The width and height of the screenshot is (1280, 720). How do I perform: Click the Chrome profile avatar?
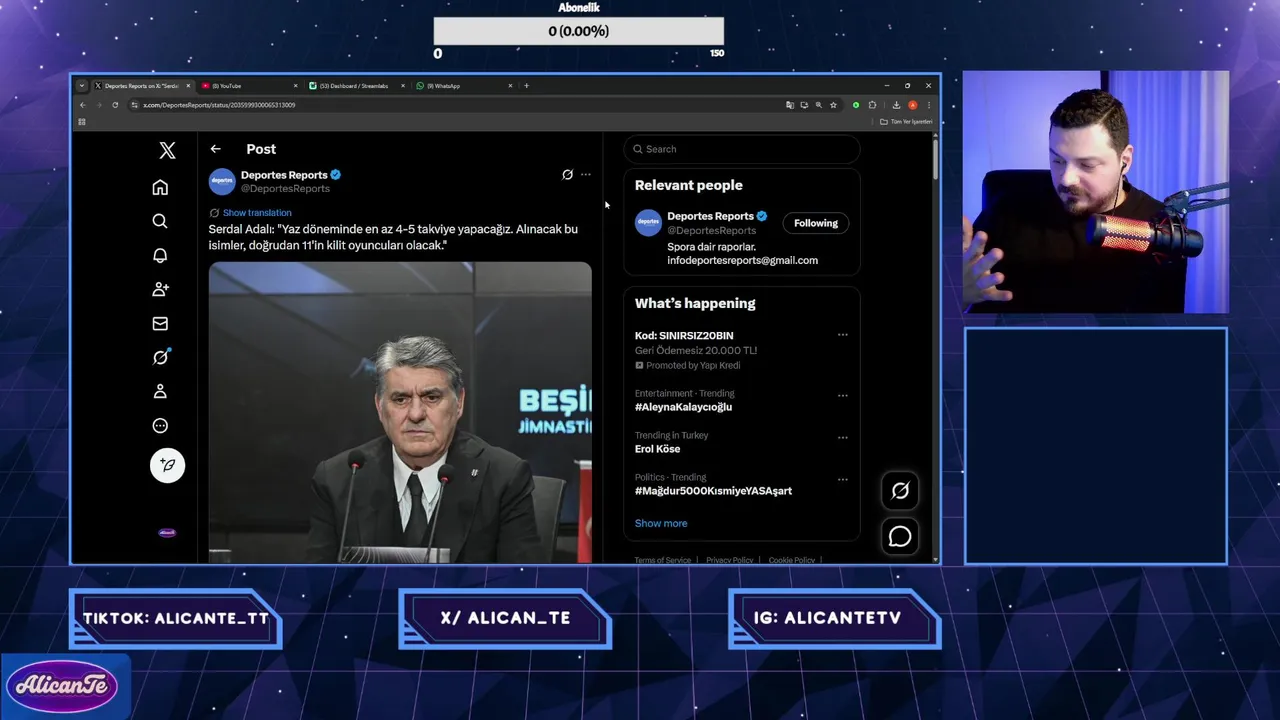point(912,105)
